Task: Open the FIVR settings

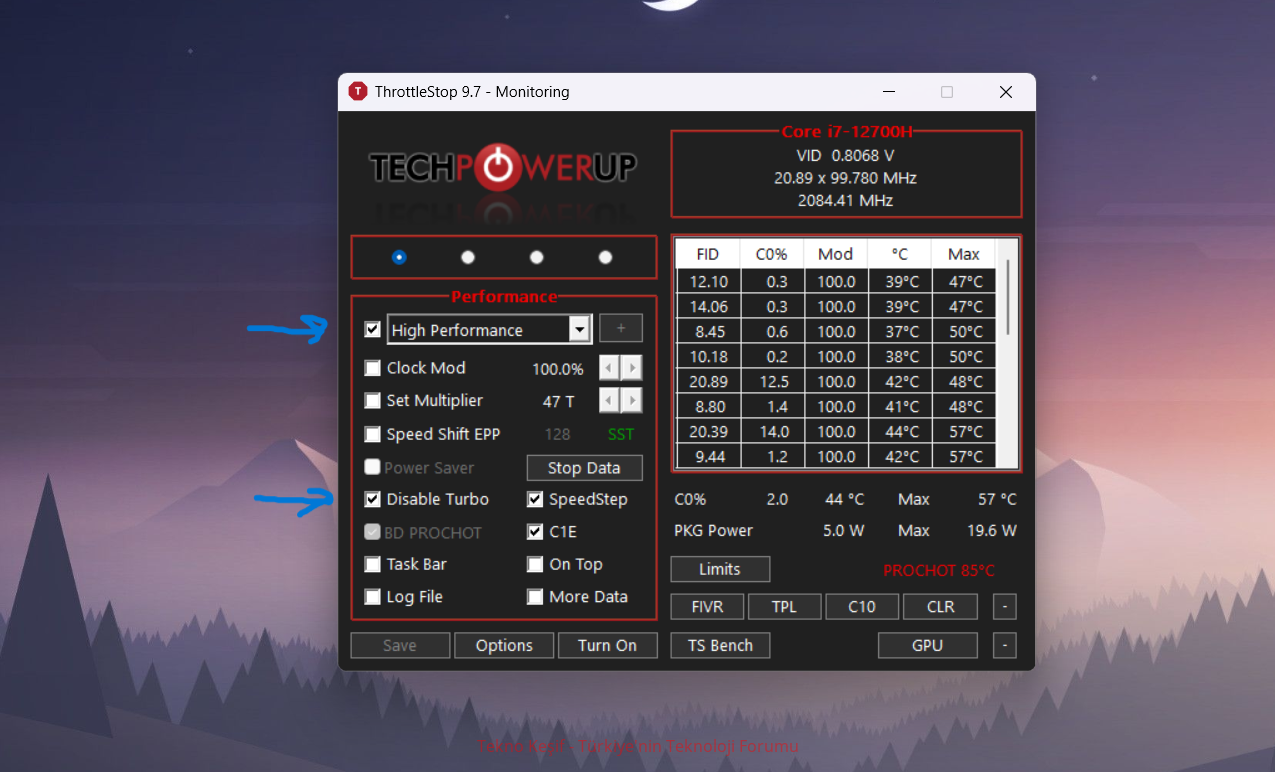Action: coord(709,607)
